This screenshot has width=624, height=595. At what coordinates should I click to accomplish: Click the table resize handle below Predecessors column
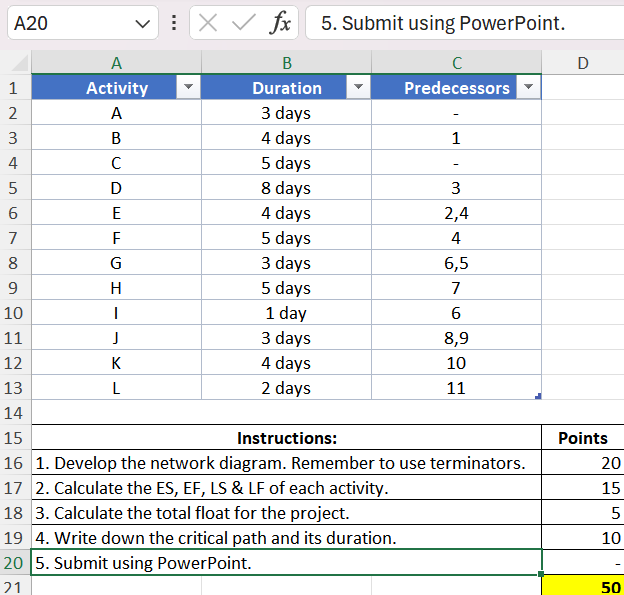click(x=538, y=396)
